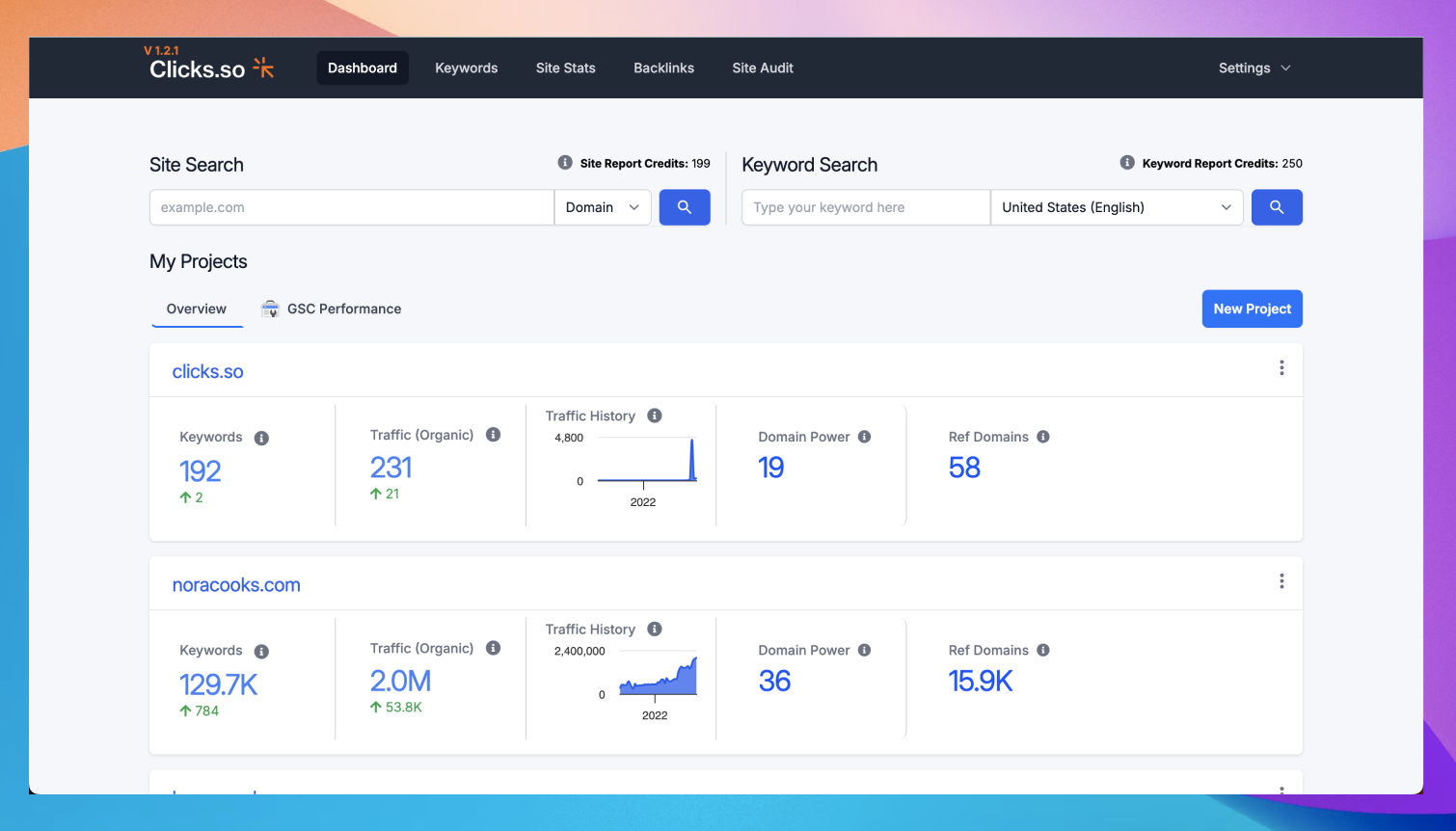Click clicks.so organic traffic value 231
The width and height of the screenshot is (1456, 831).
(391, 468)
